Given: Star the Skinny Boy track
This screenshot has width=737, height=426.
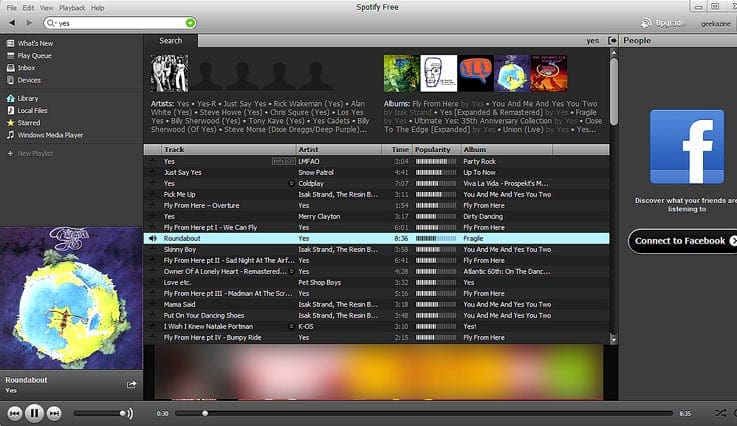Looking at the screenshot, I should click(x=153, y=249).
